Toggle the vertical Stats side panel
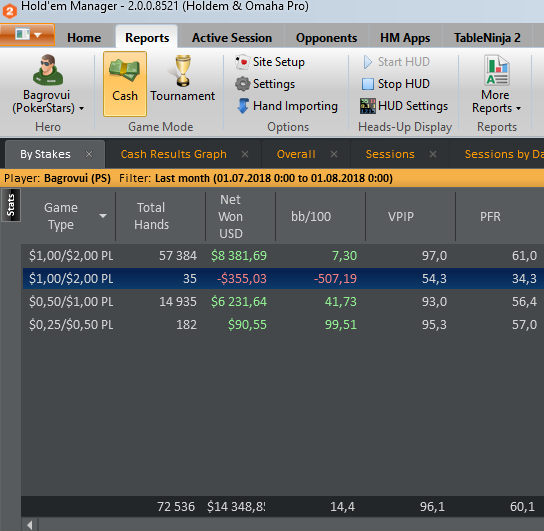The image size is (544, 531). [11, 205]
